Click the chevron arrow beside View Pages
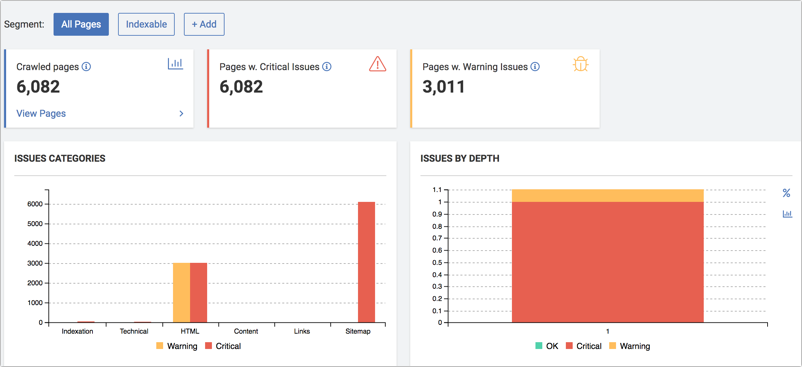Image resolution: width=802 pixels, height=367 pixels. [x=181, y=113]
